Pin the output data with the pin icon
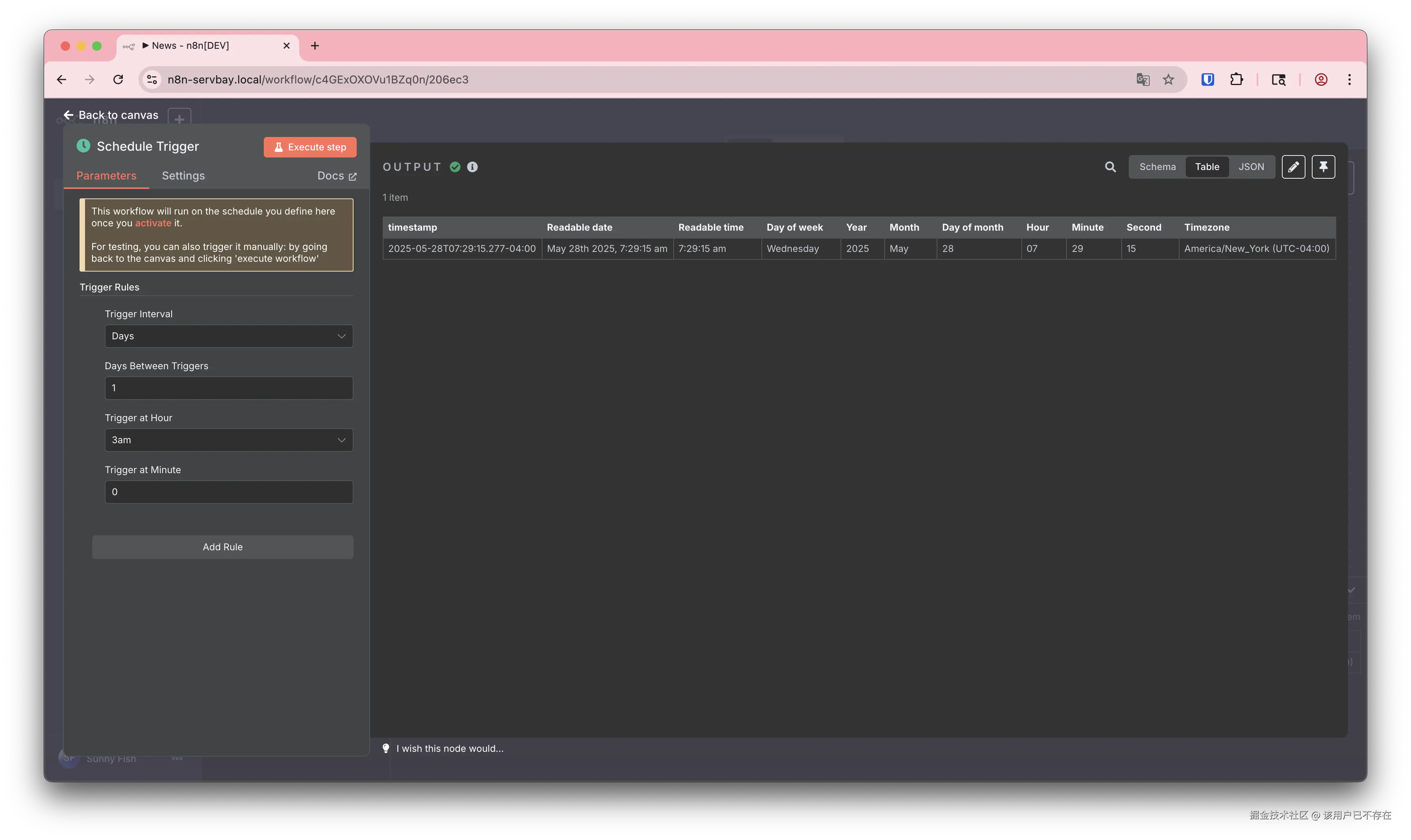Screen dimensions: 1411x840 (x=1323, y=167)
